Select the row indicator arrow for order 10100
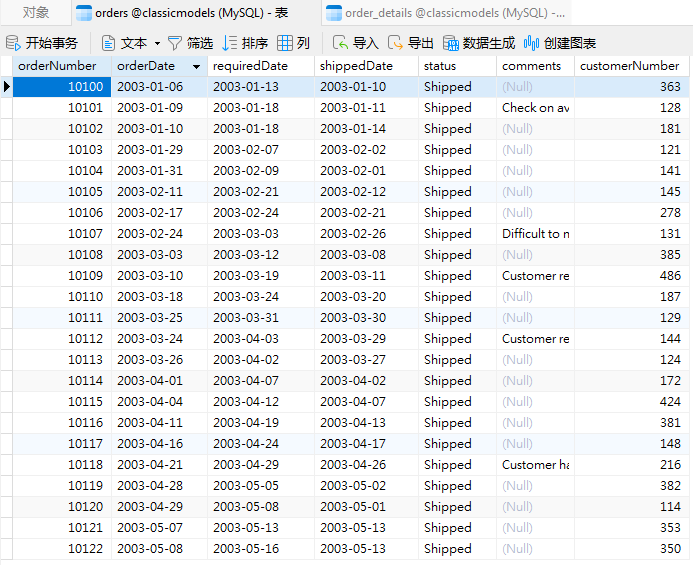This screenshot has height=565, width=693. tap(7, 87)
